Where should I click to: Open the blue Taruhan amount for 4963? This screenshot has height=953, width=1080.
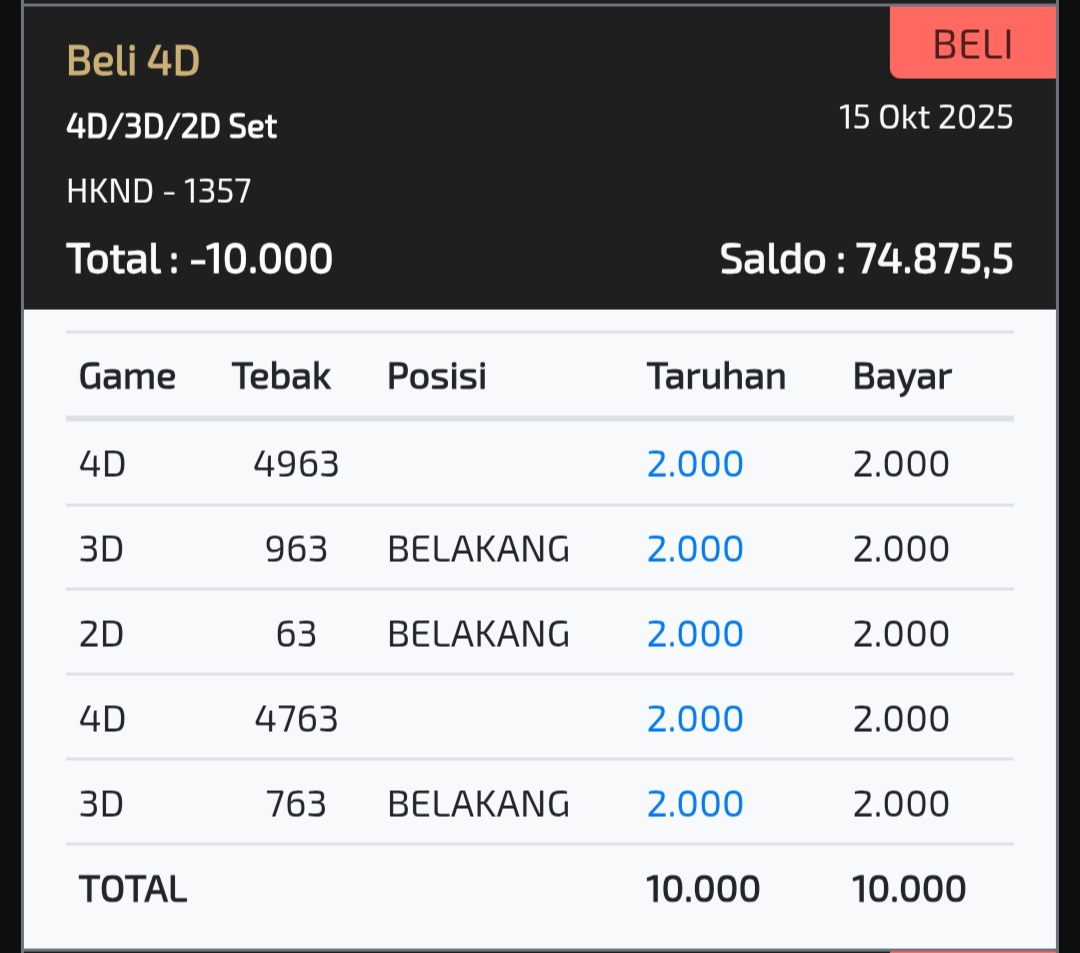695,464
